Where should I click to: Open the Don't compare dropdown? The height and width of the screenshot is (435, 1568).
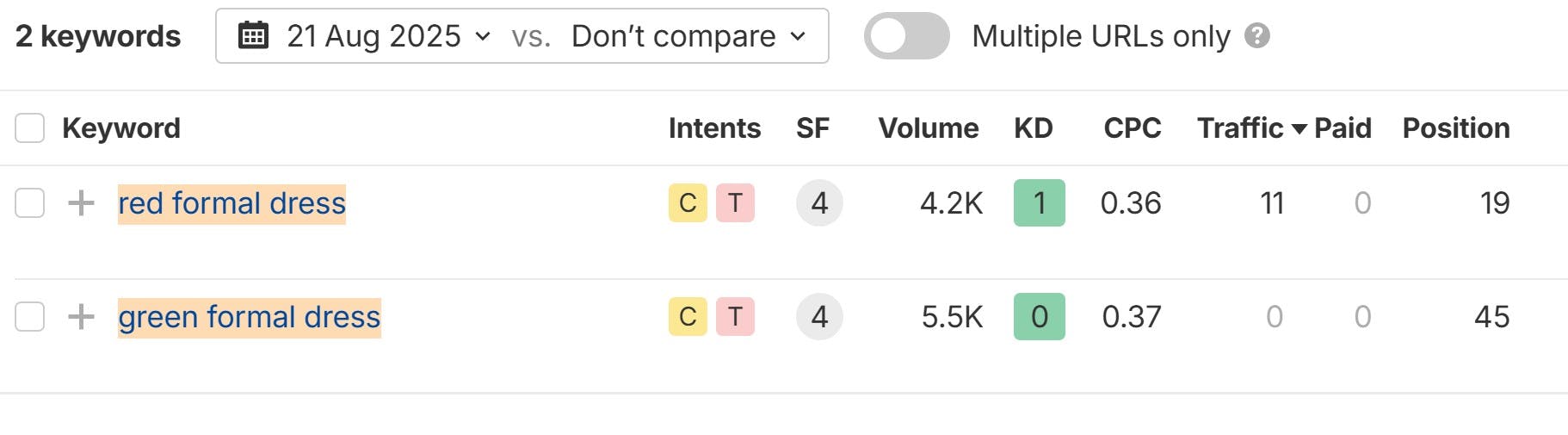pos(688,36)
